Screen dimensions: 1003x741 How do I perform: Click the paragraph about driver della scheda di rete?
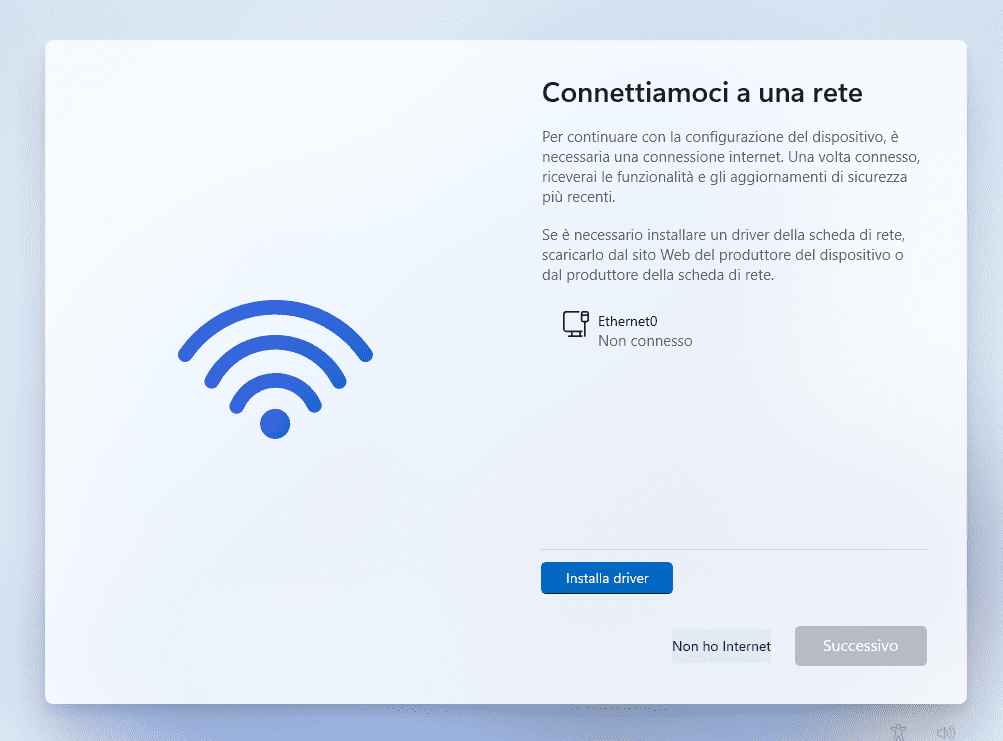click(x=723, y=255)
